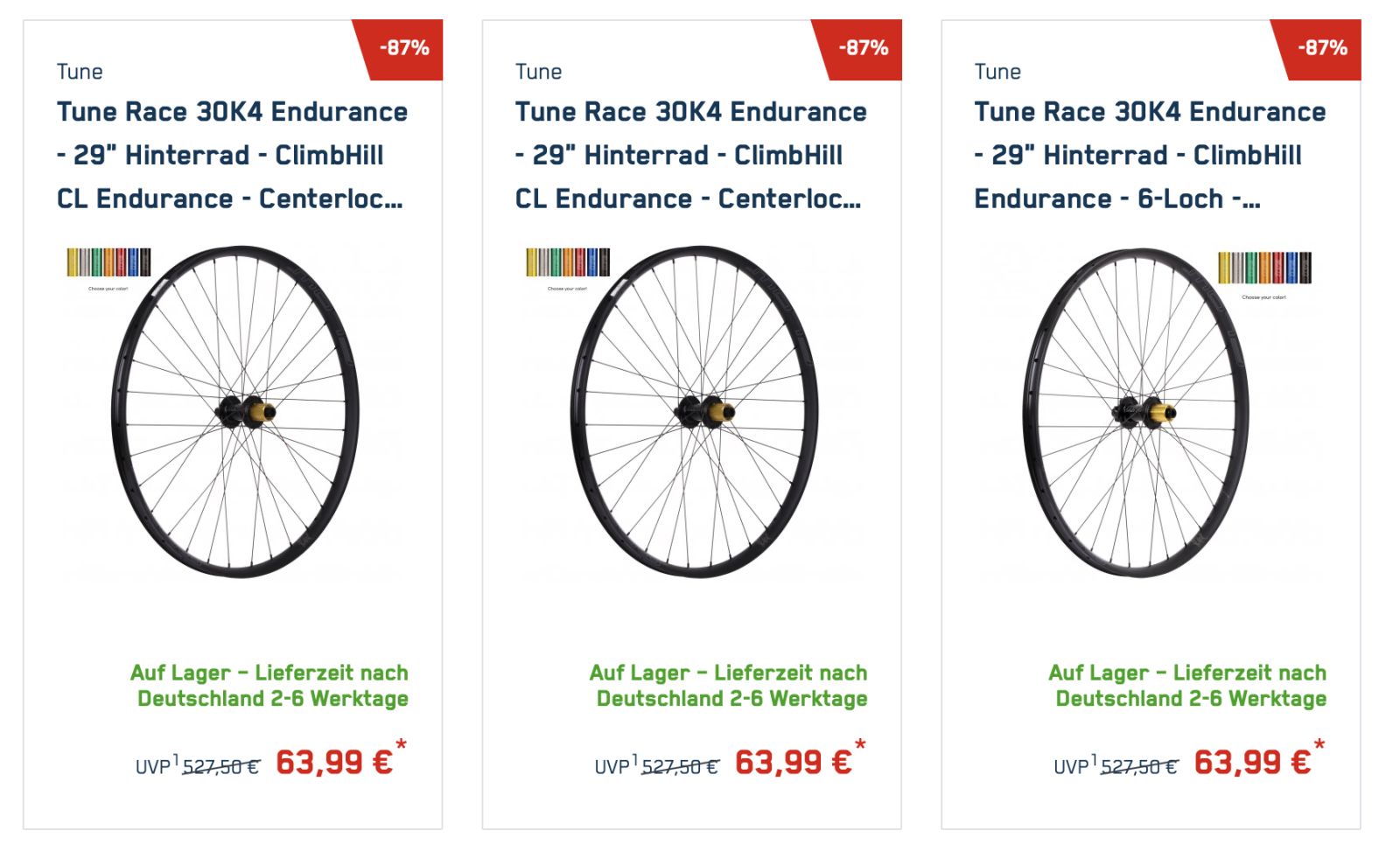Click the -87% badge on the second product
Image resolution: width=1400 pixels, height=851 pixels.
click(863, 48)
